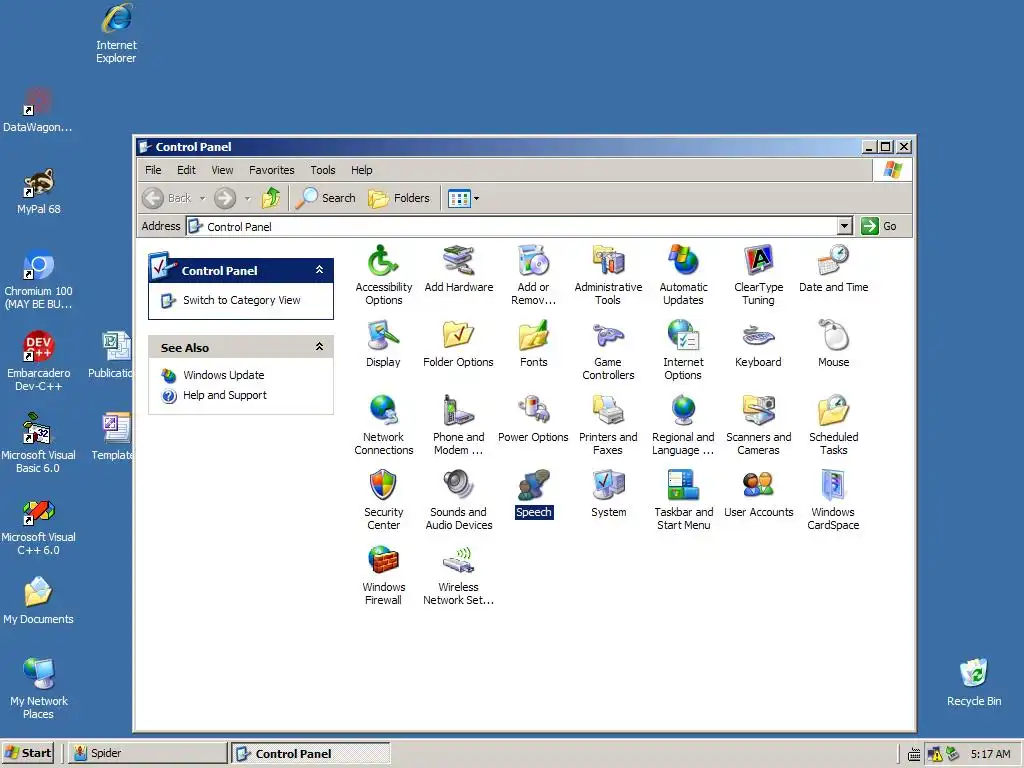
Task: Open Internet Options applet icon
Action: click(683, 335)
